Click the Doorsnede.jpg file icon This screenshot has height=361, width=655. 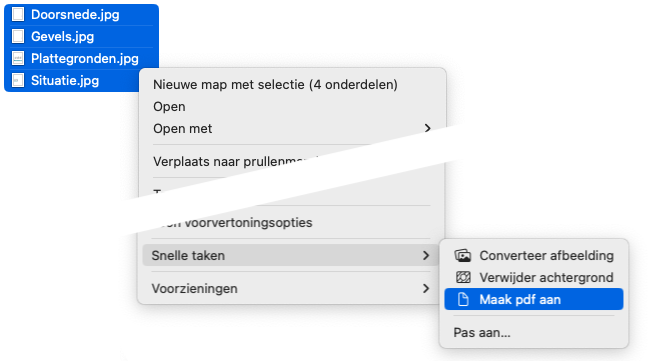click(18, 15)
